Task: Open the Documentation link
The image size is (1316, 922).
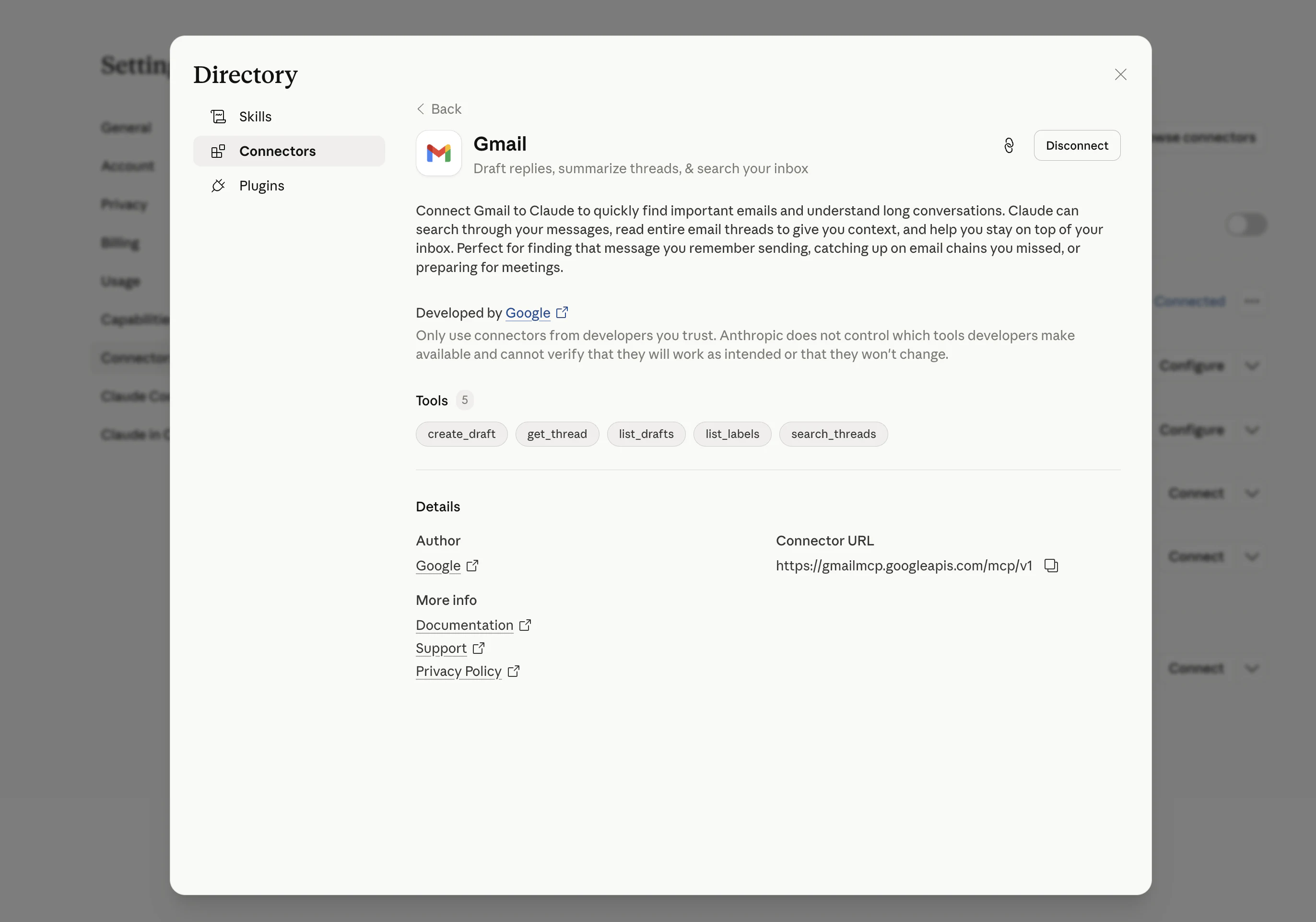Action: pyautogui.click(x=464, y=625)
